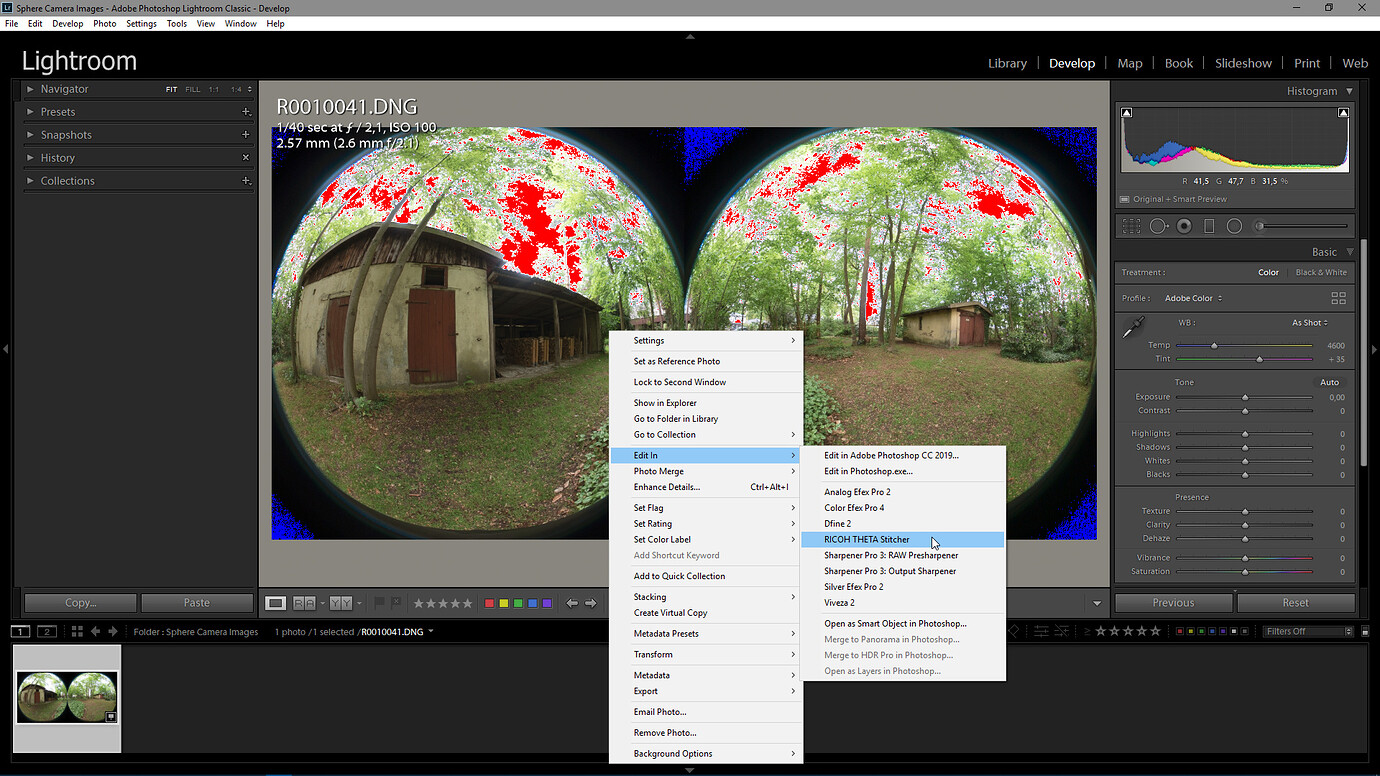The image size is (1380, 776).
Task: Select the Spot Removal tool
Action: pos(1158,226)
